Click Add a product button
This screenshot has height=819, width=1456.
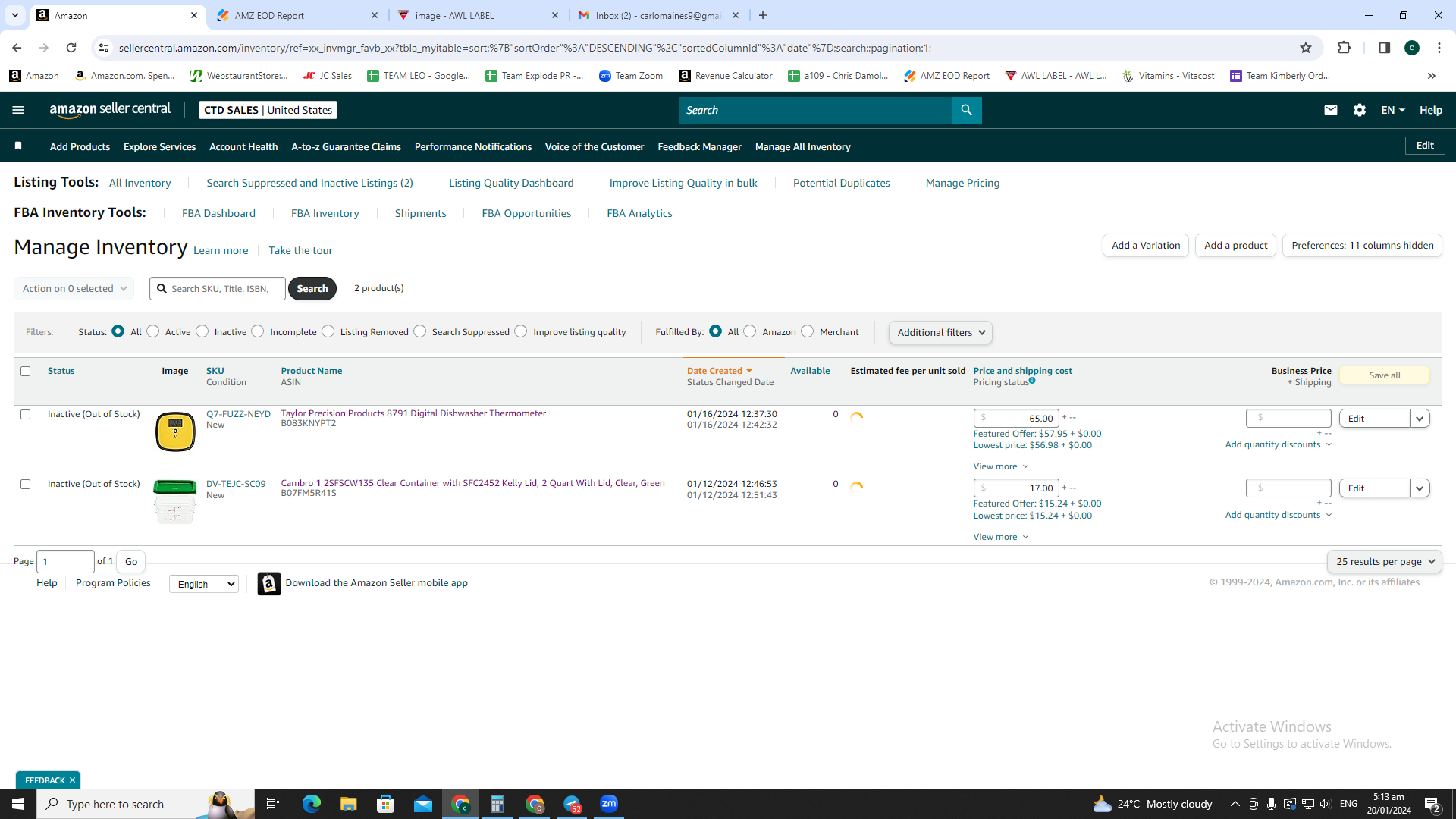tap(1235, 245)
